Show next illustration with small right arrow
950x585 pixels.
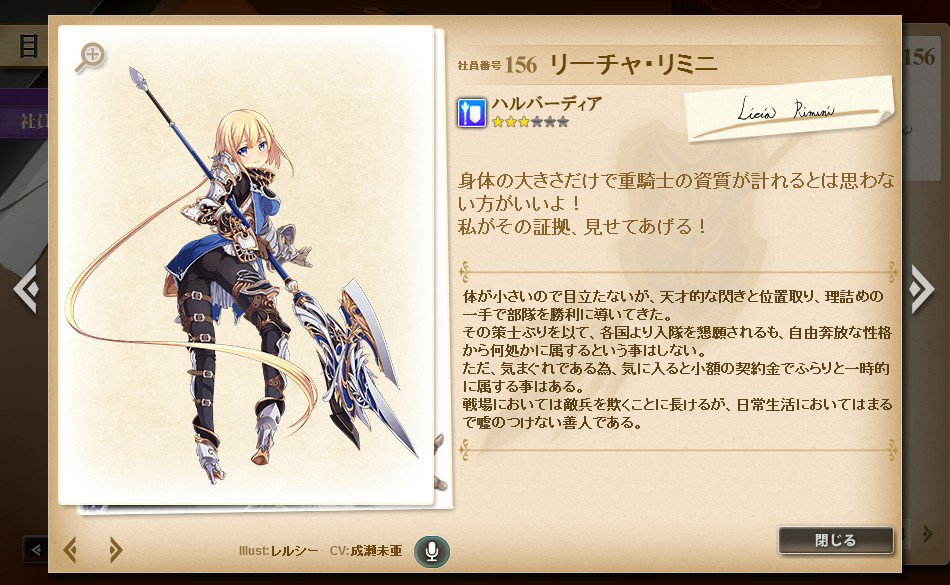point(115,550)
